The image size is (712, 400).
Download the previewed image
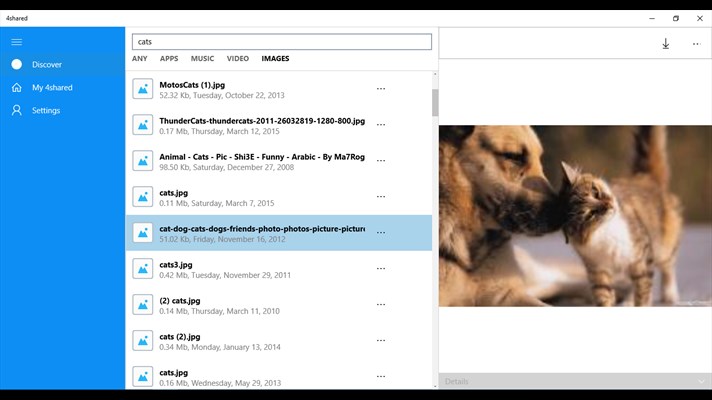[666, 44]
